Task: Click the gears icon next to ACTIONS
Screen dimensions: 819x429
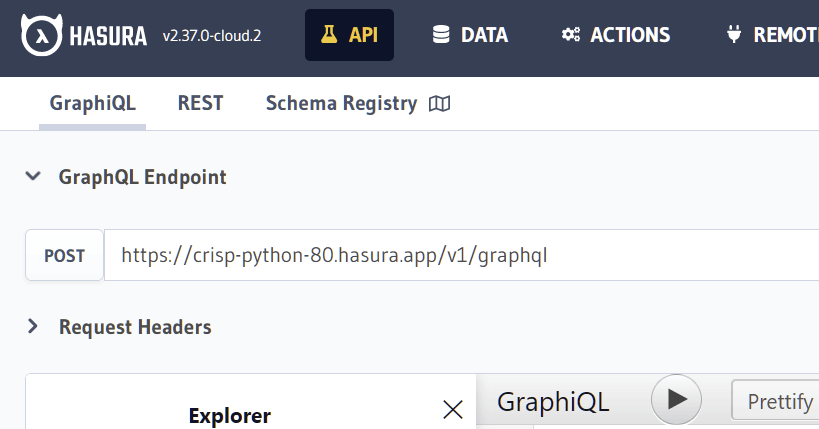Action: (571, 35)
